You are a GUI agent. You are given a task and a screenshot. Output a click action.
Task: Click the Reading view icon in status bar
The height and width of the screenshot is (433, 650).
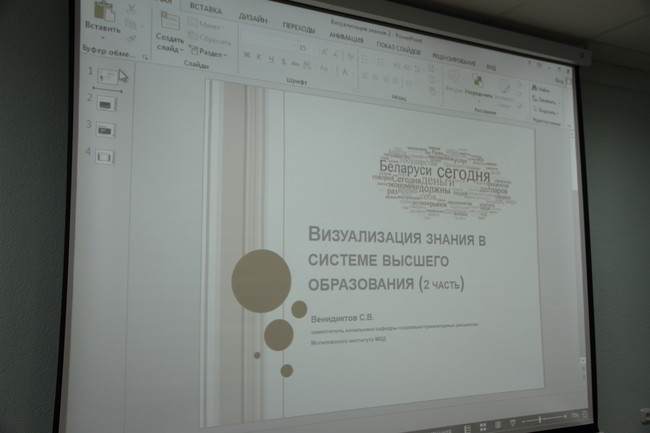(498, 425)
